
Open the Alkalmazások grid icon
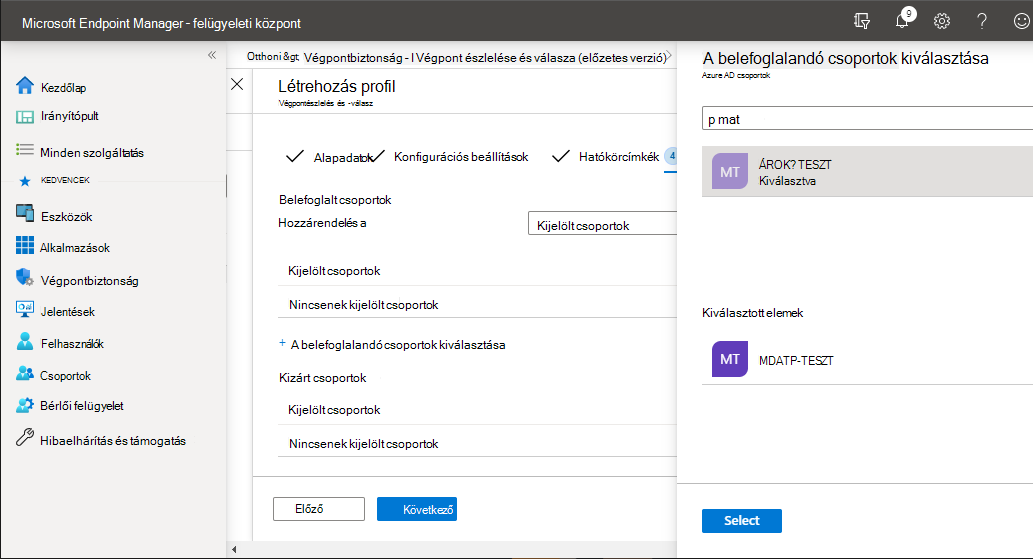(25, 246)
